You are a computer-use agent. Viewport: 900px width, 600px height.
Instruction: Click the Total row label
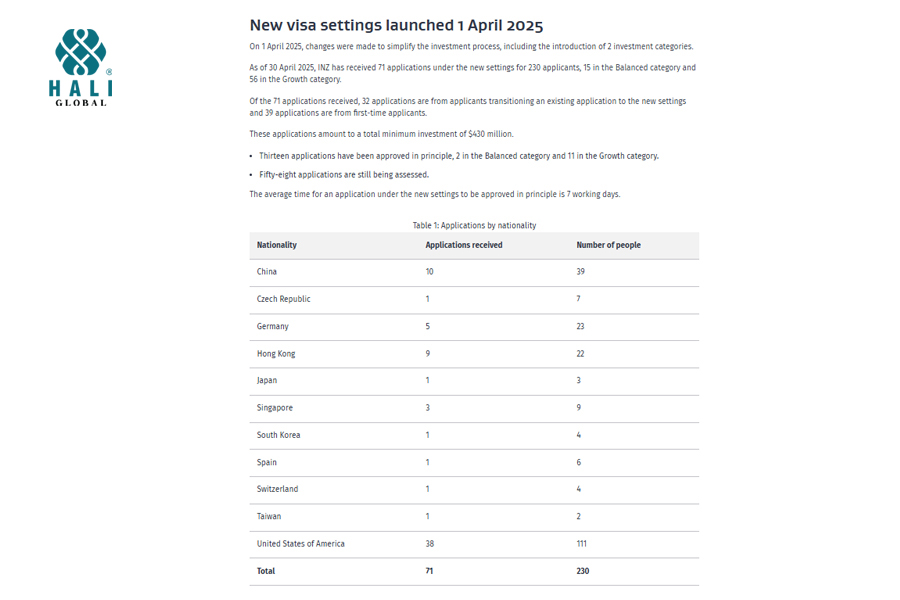pos(266,571)
